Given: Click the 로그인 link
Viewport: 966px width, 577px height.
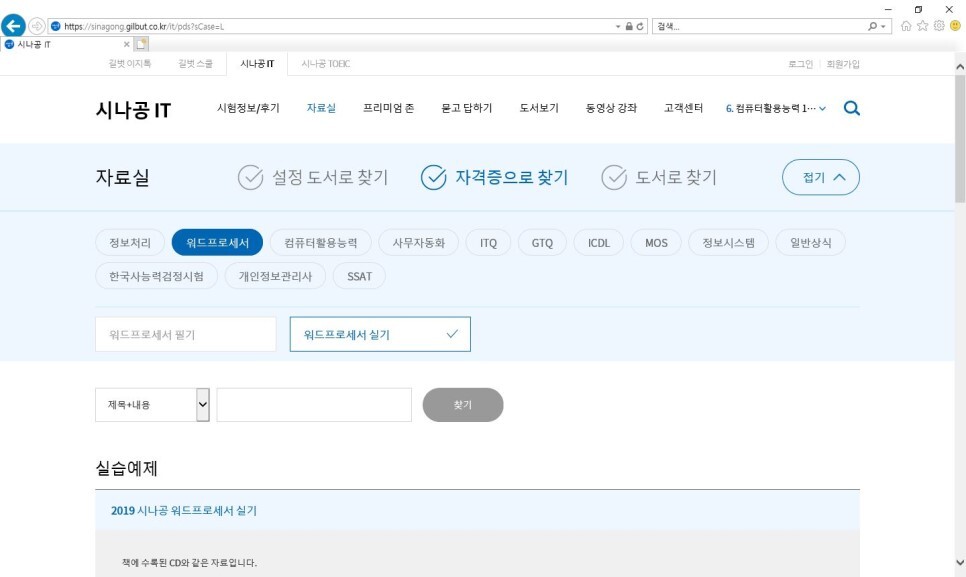Looking at the screenshot, I should [x=800, y=63].
